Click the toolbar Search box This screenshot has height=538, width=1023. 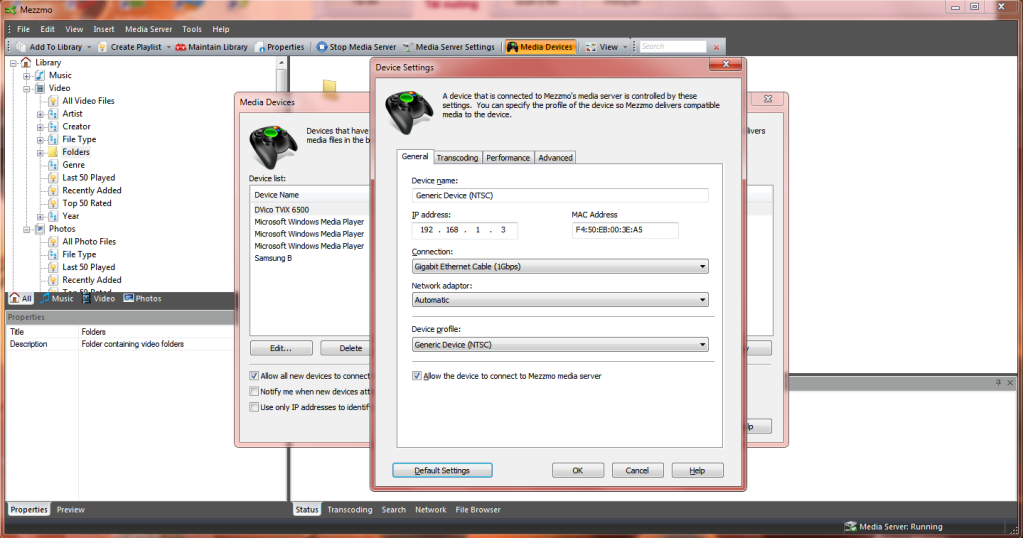point(673,47)
